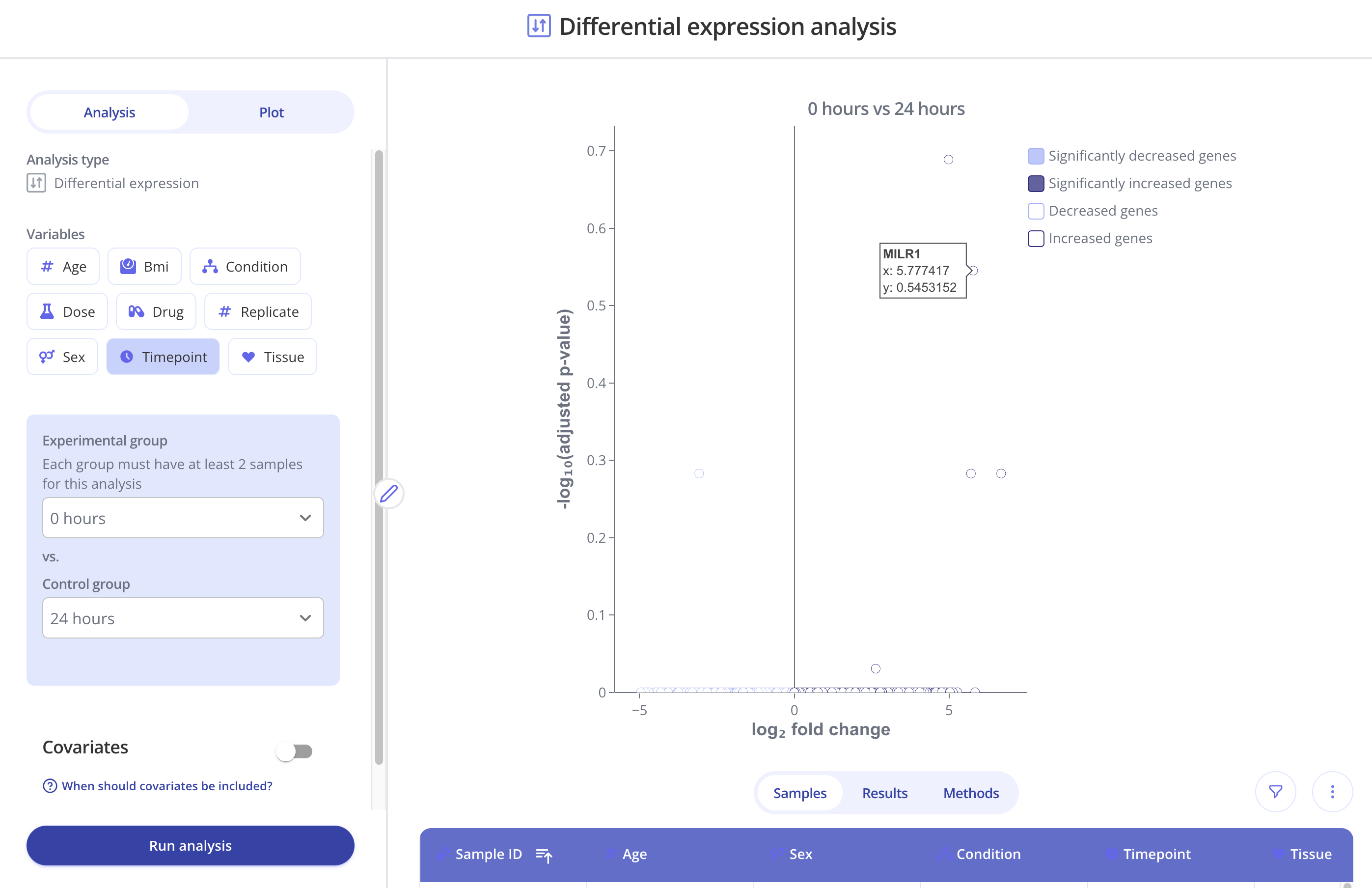Switch to the Plot tab

point(271,112)
